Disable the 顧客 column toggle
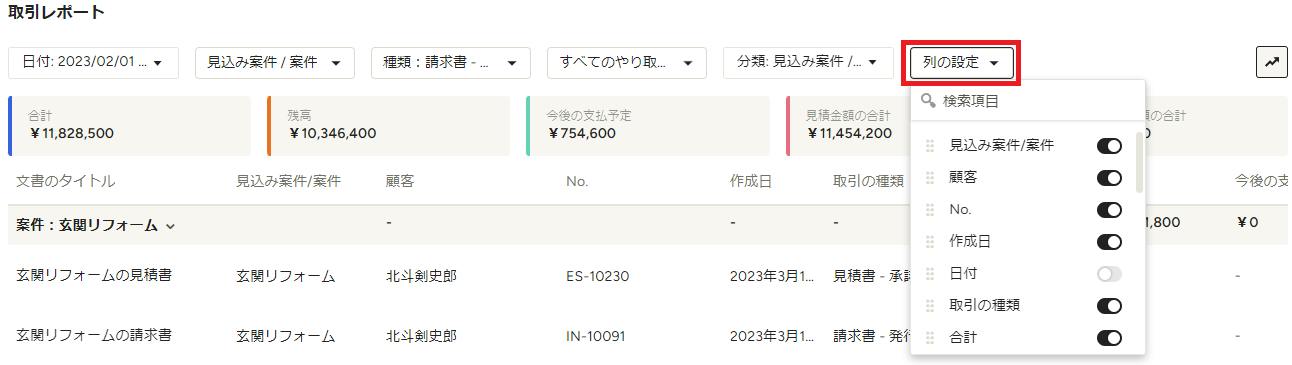The width and height of the screenshot is (1292, 365). pyautogui.click(x=1109, y=178)
